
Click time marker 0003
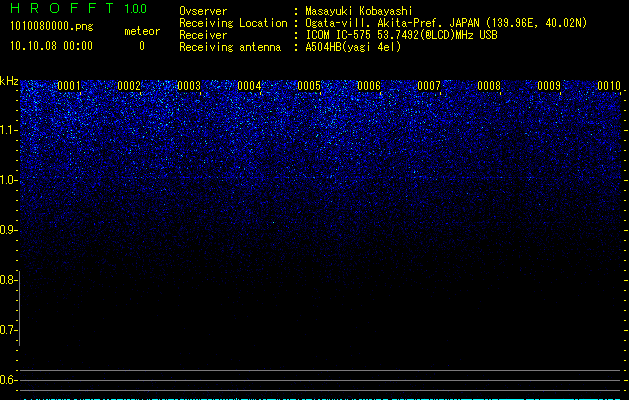click(189, 86)
